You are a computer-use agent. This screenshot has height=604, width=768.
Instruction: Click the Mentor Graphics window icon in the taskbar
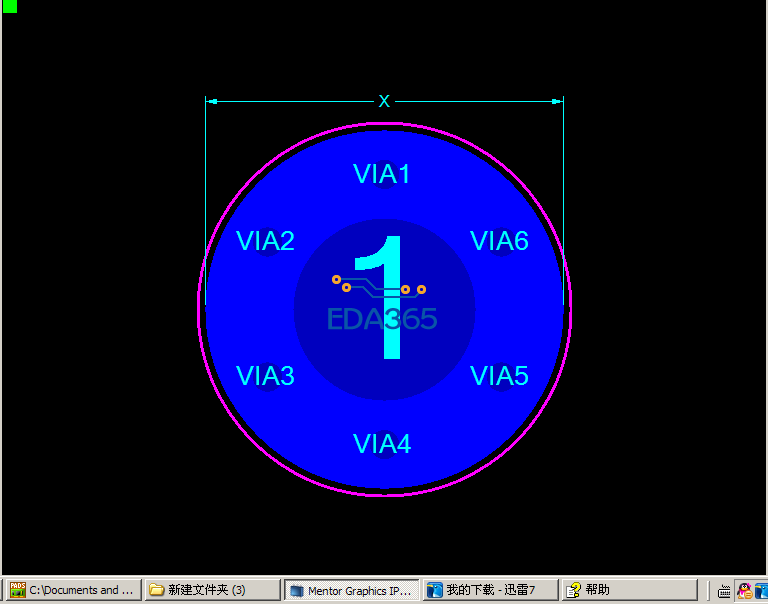coord(296,591)
